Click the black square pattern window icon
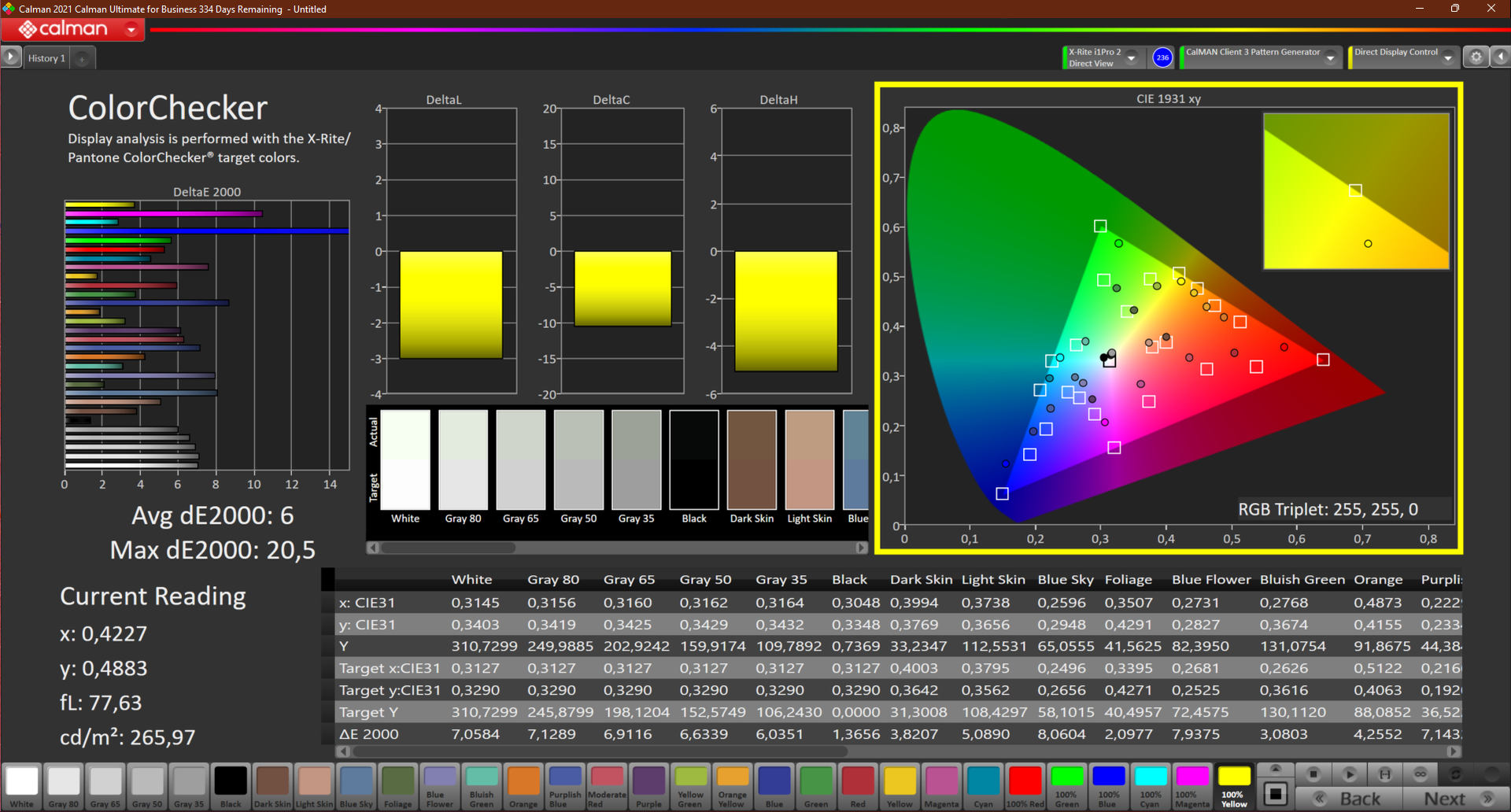1511x812 pixels. coord(1276,793)
